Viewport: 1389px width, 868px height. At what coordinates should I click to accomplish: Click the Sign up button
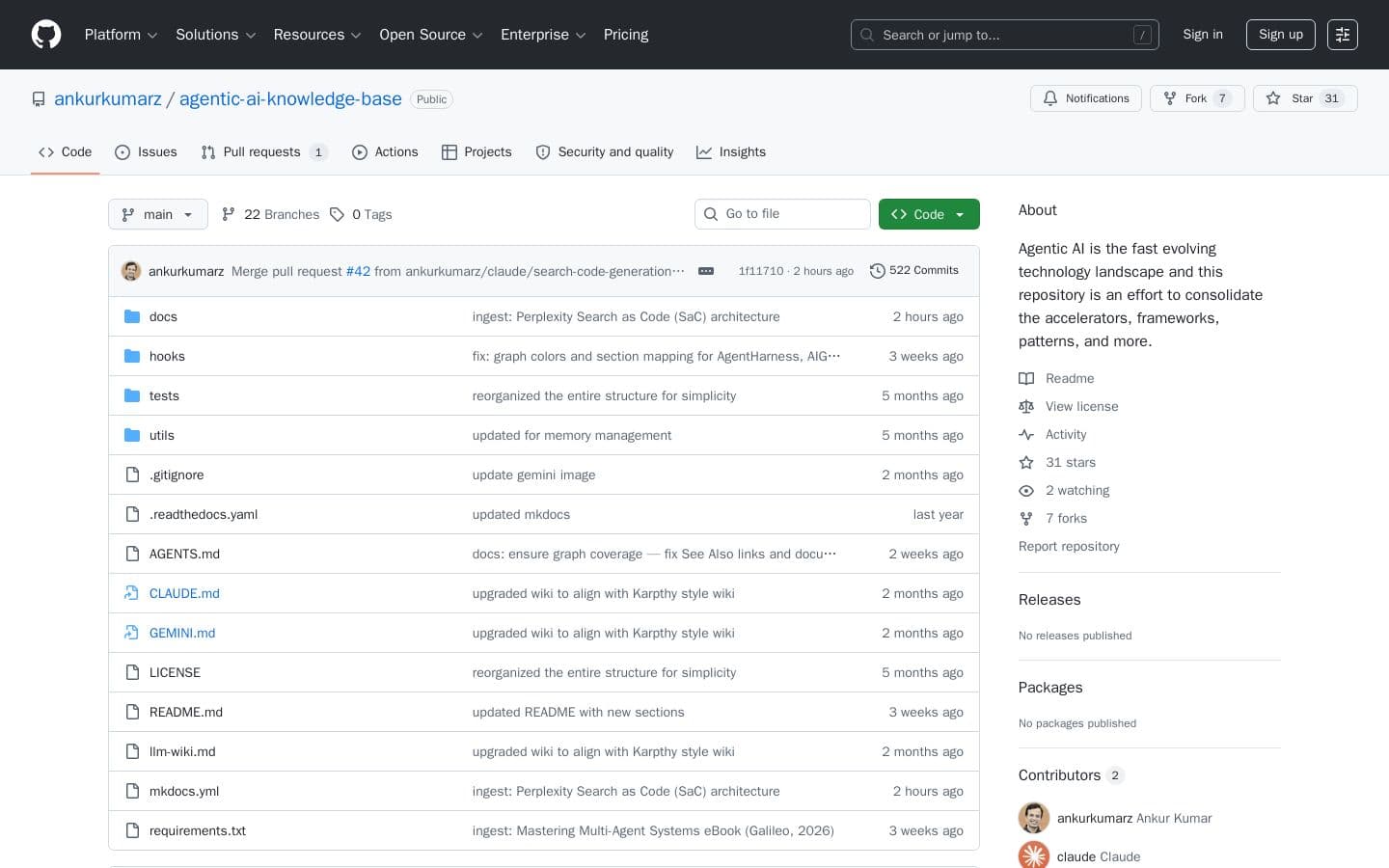[1281, 35]
